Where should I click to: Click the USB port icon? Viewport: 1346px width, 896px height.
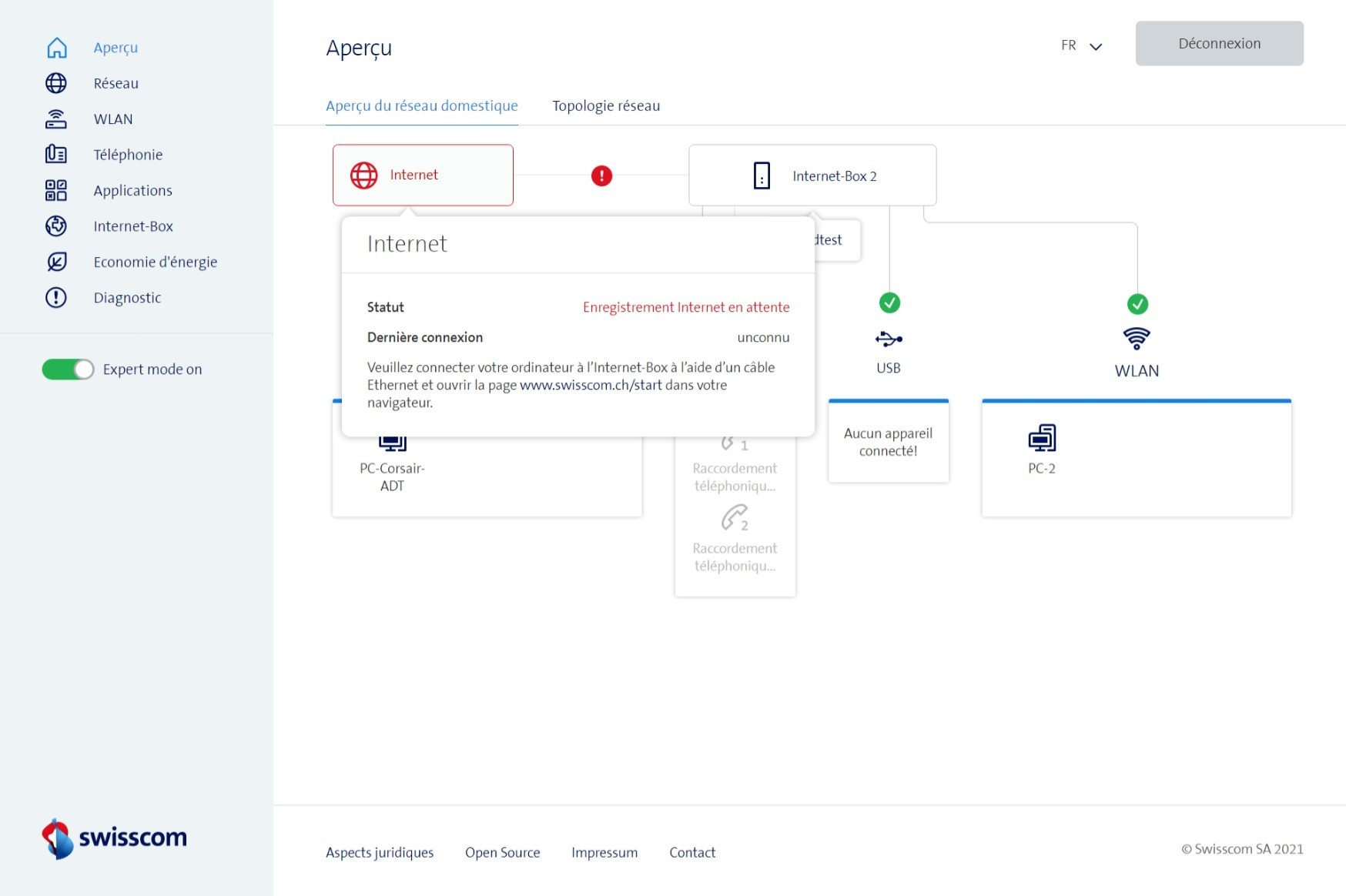889,339
